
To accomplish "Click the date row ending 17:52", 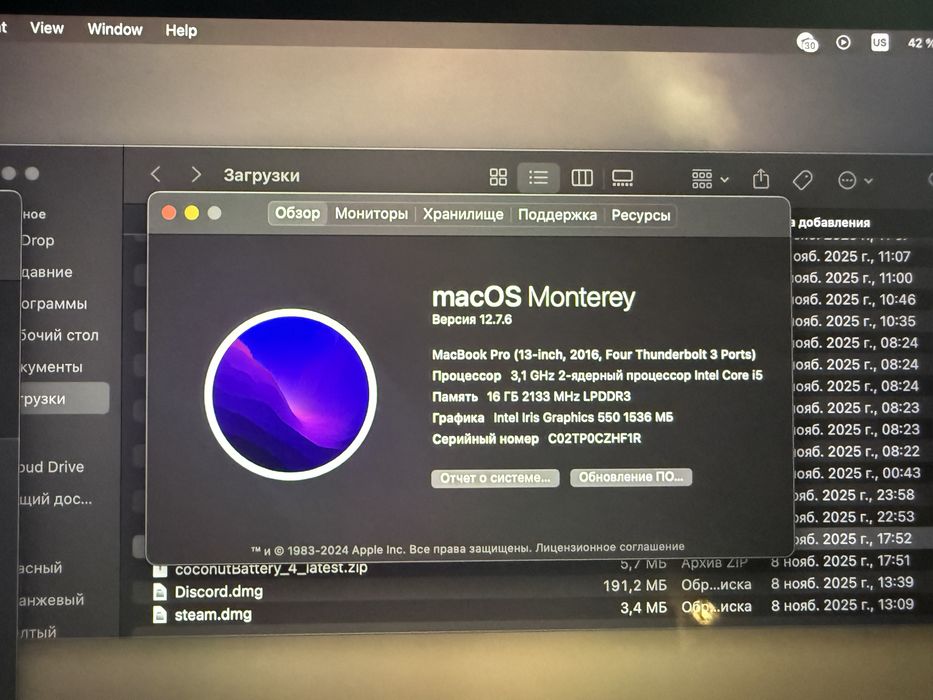I will [853, 539].
